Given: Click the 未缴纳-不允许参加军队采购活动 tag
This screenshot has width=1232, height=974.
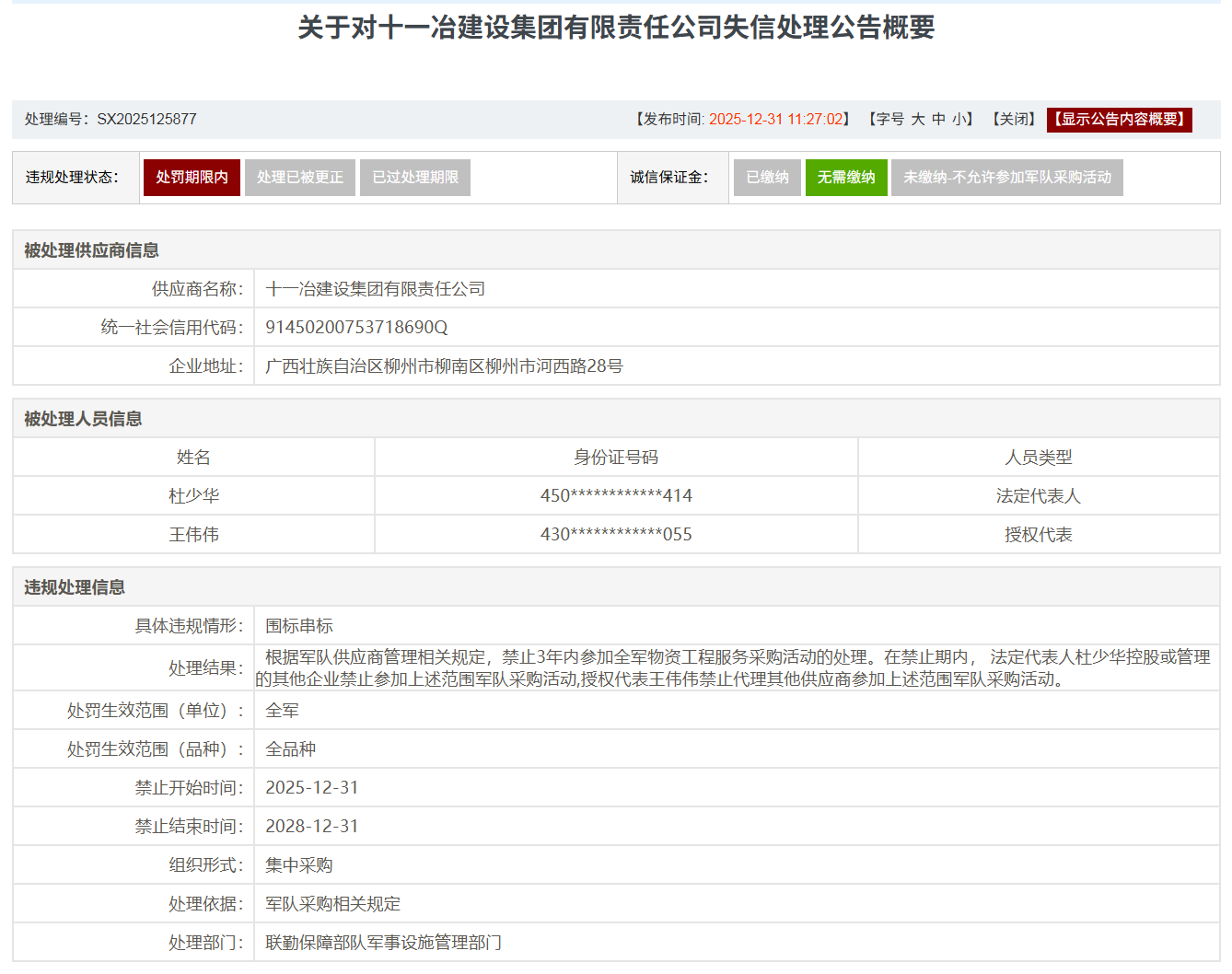Looking at the screenshot, I should tap(1006, 178).
